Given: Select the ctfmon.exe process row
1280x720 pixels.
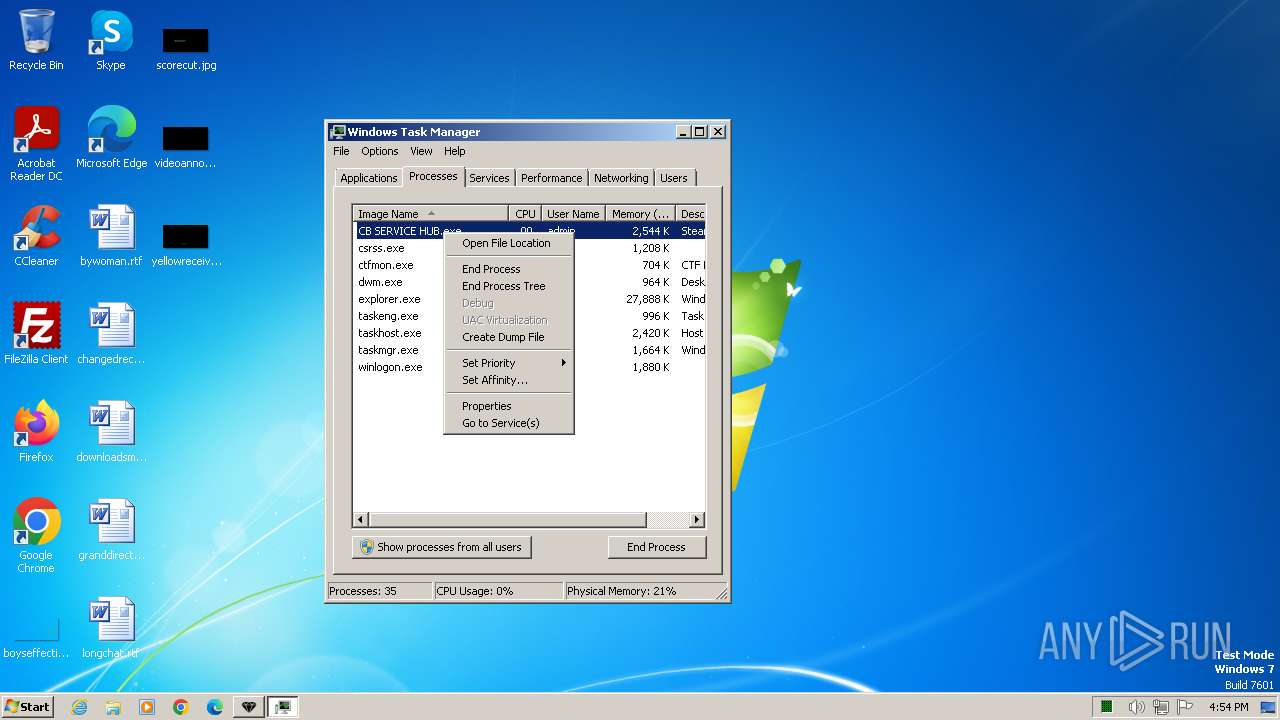Looking at the screenshot, I should (530, 265).
